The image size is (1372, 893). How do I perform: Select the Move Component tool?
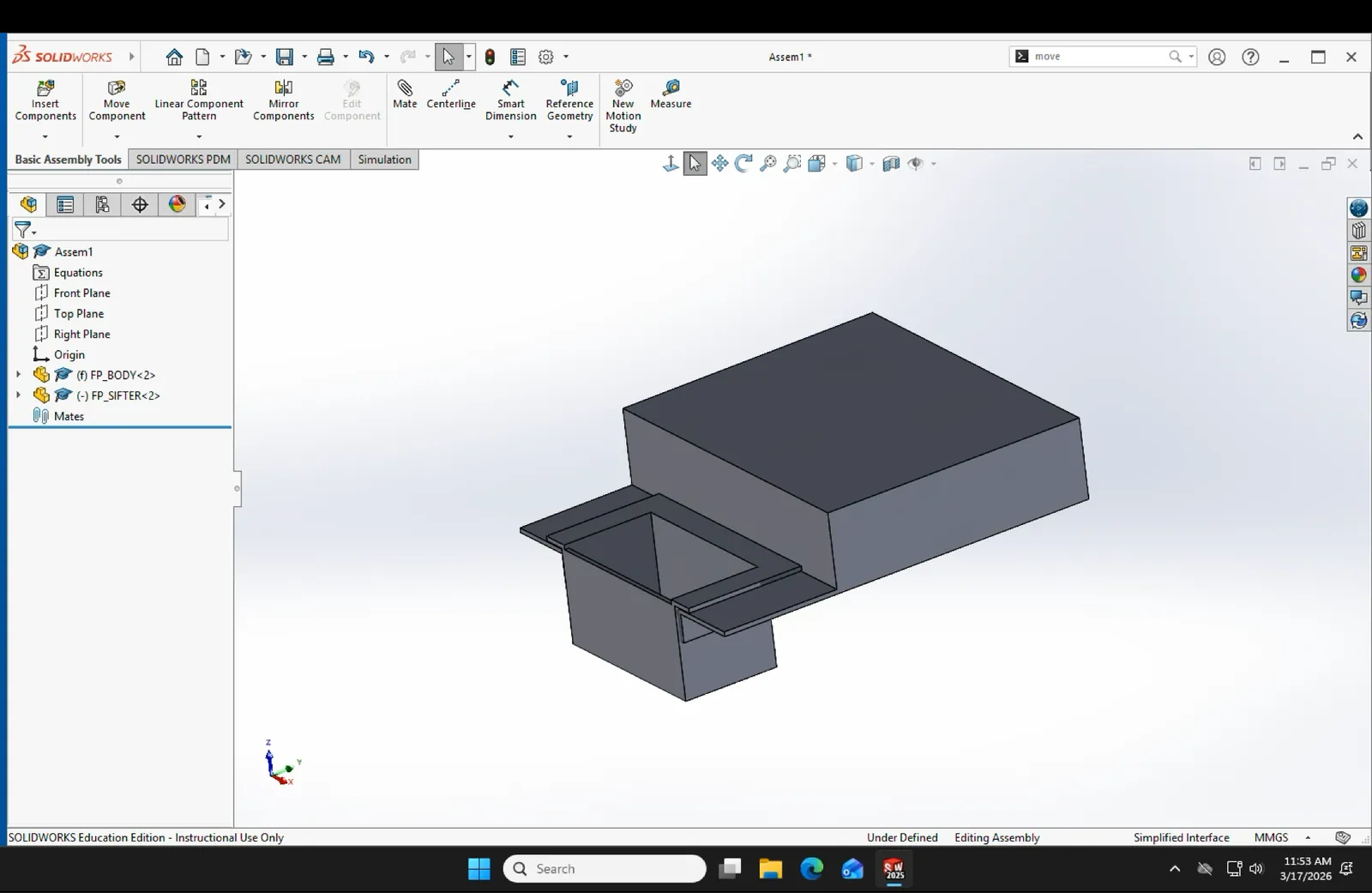117,100
